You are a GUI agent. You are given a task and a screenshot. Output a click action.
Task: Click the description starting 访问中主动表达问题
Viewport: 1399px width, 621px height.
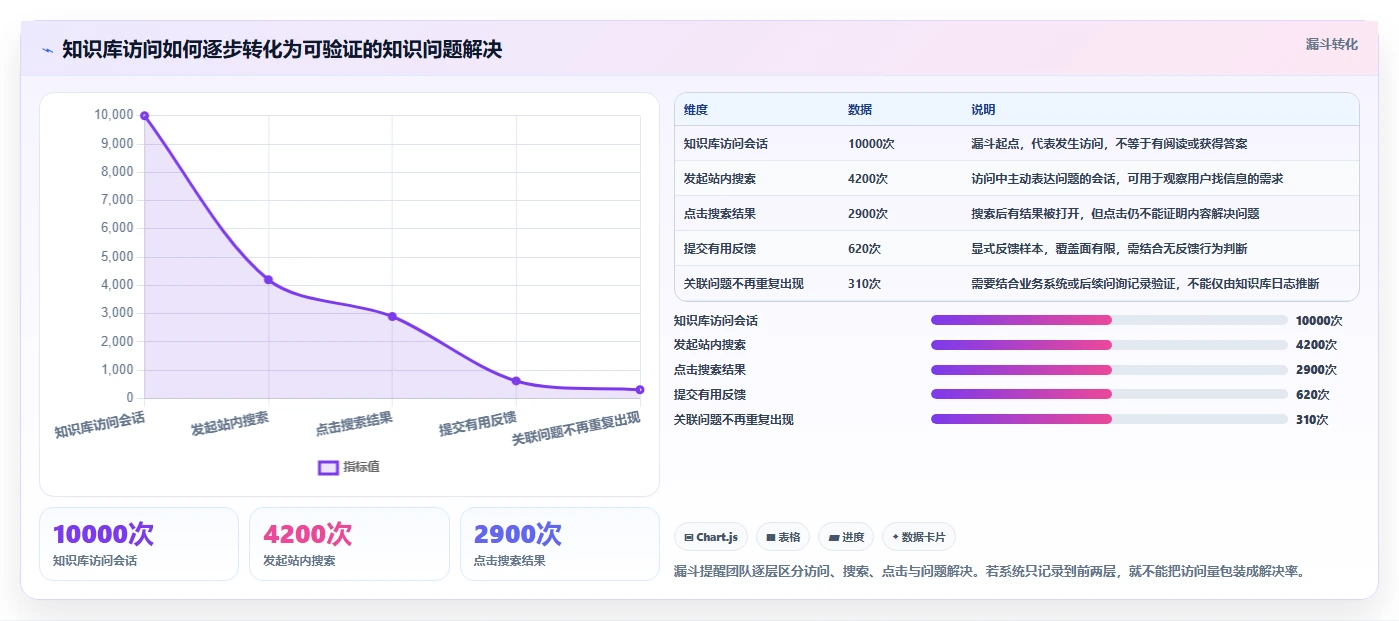tap(1127, 179)
